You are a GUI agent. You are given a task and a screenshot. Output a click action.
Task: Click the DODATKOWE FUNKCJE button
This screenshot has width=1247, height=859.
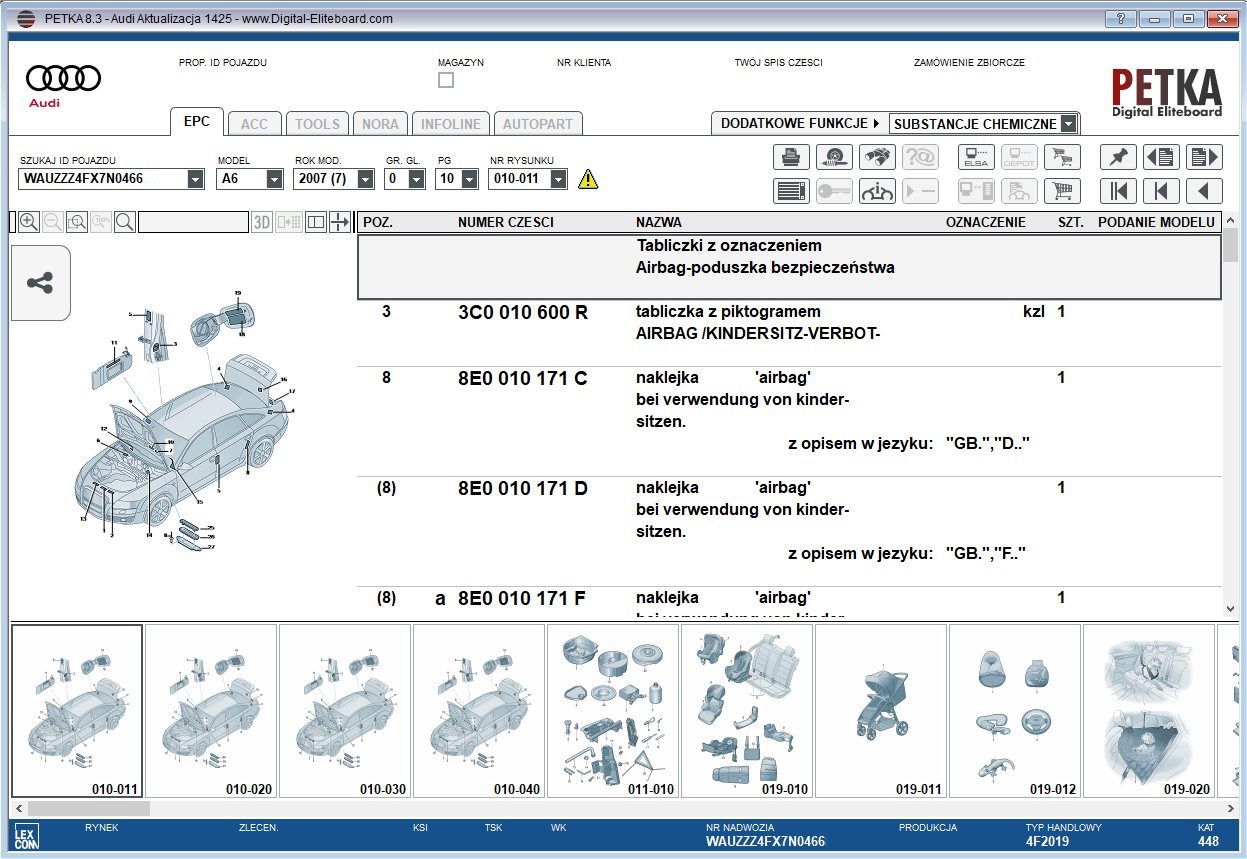coord(799,123)
